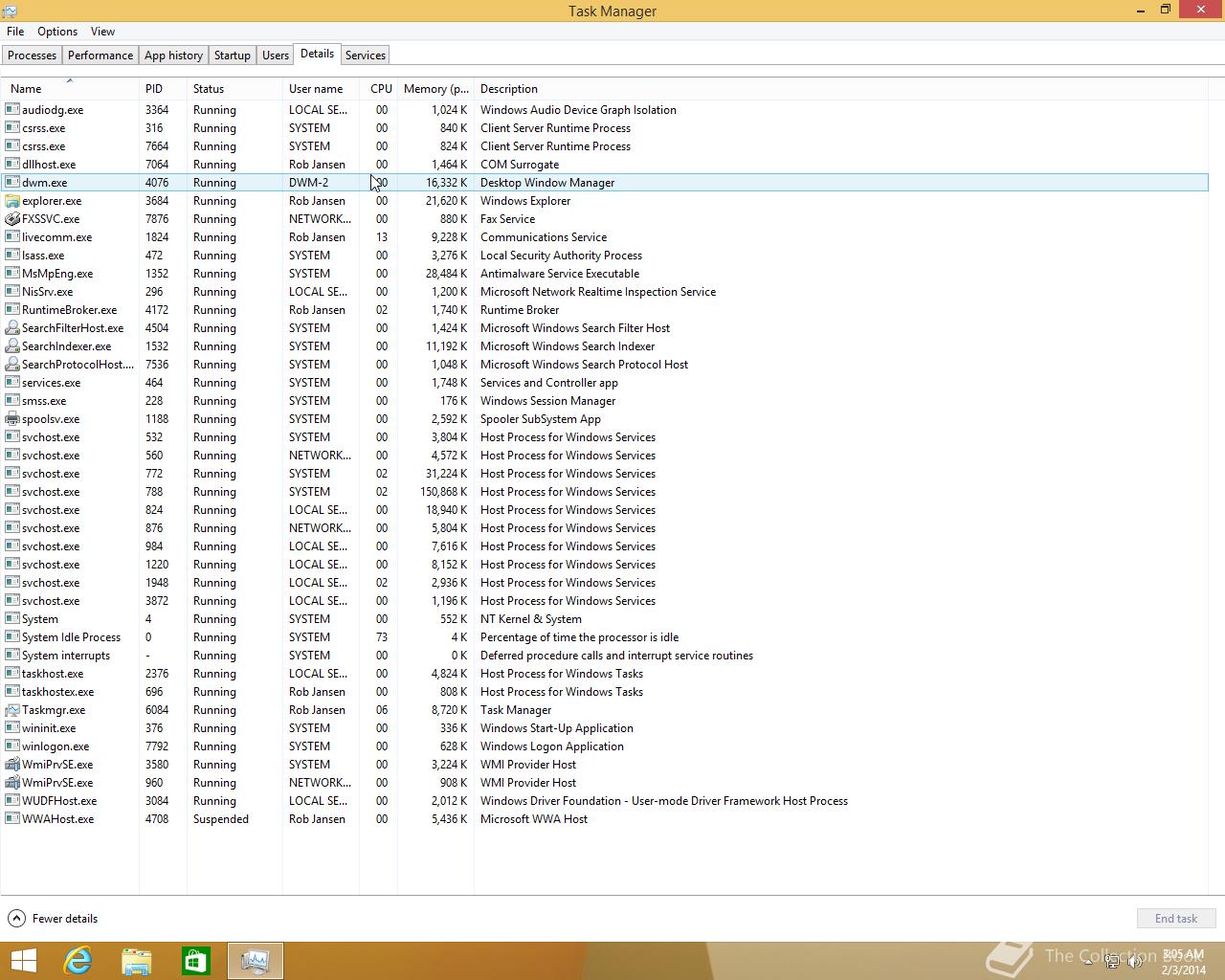Click the Task Manager title bar icon
The height and width of the screenshot is (980, 1225).
pos(9,11)
